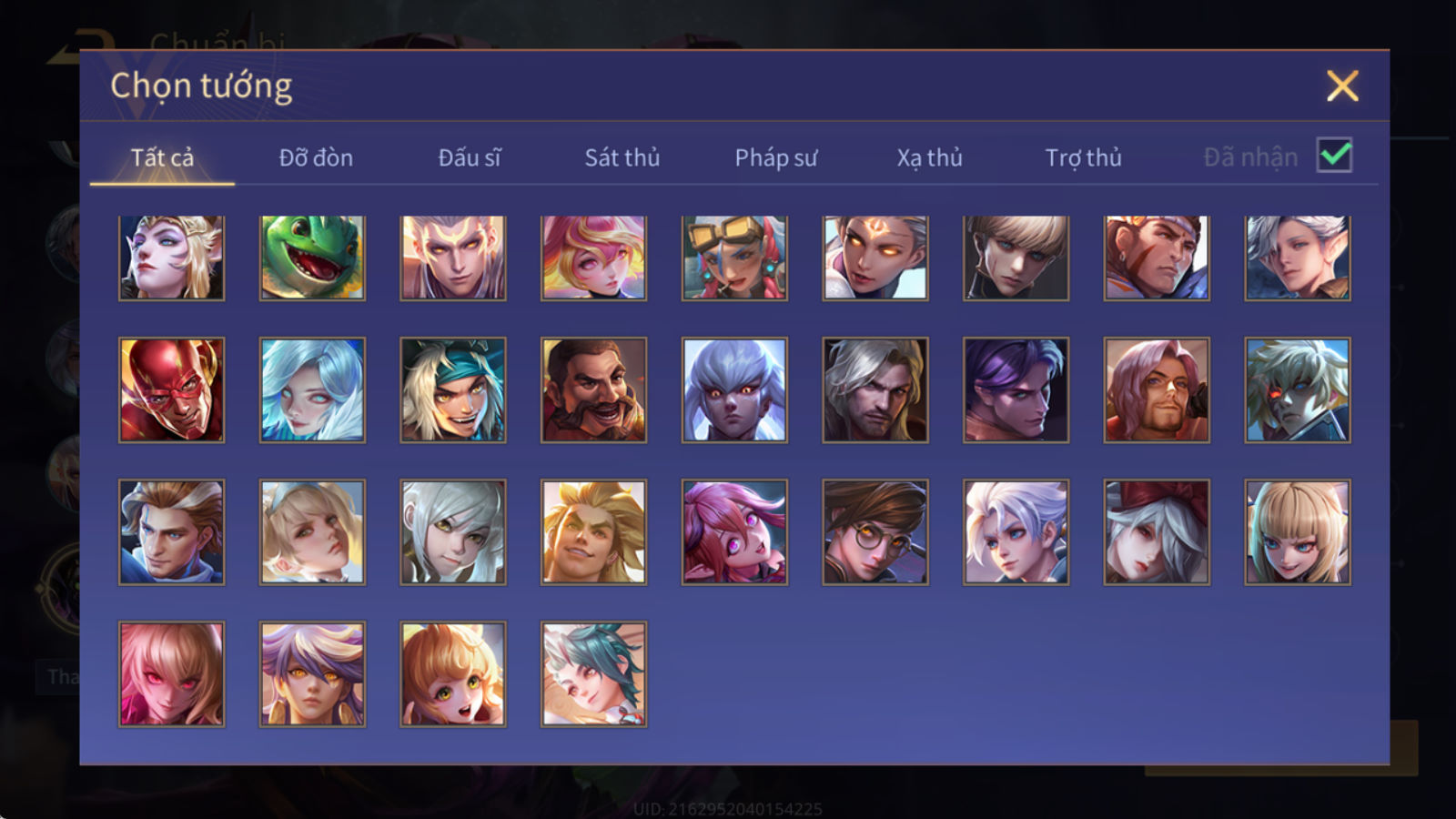This screenshot has width=1456, height=819.
Task: Switch to the Đỡ đòn tab
Action: 316,157
